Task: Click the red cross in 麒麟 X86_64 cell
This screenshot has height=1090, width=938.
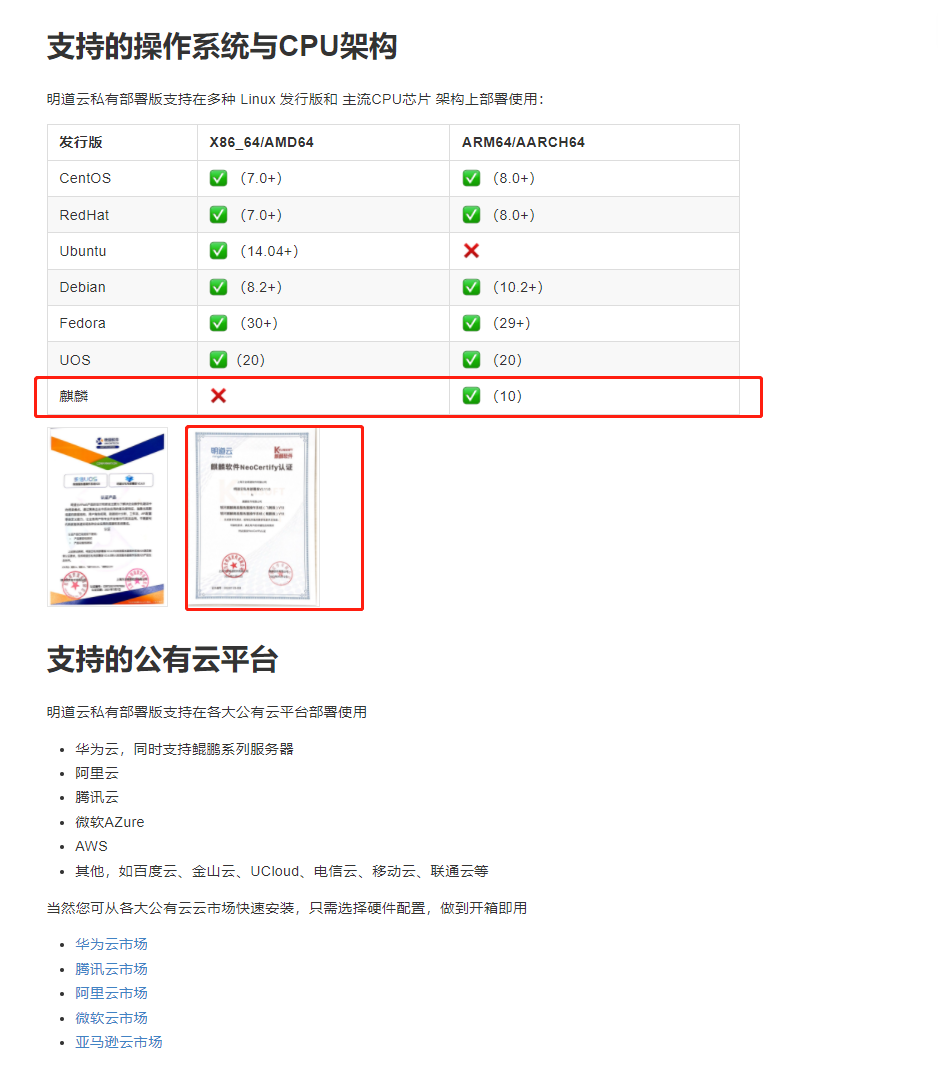Action: 218,396
